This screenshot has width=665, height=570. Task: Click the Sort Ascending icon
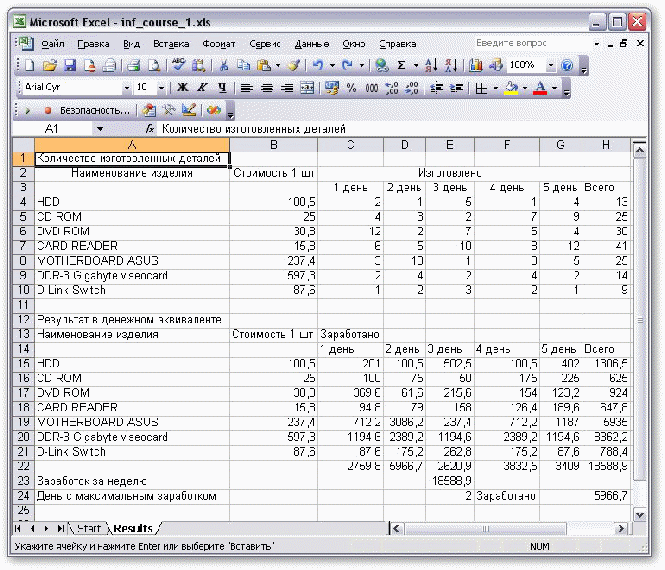tap(431, 65)
